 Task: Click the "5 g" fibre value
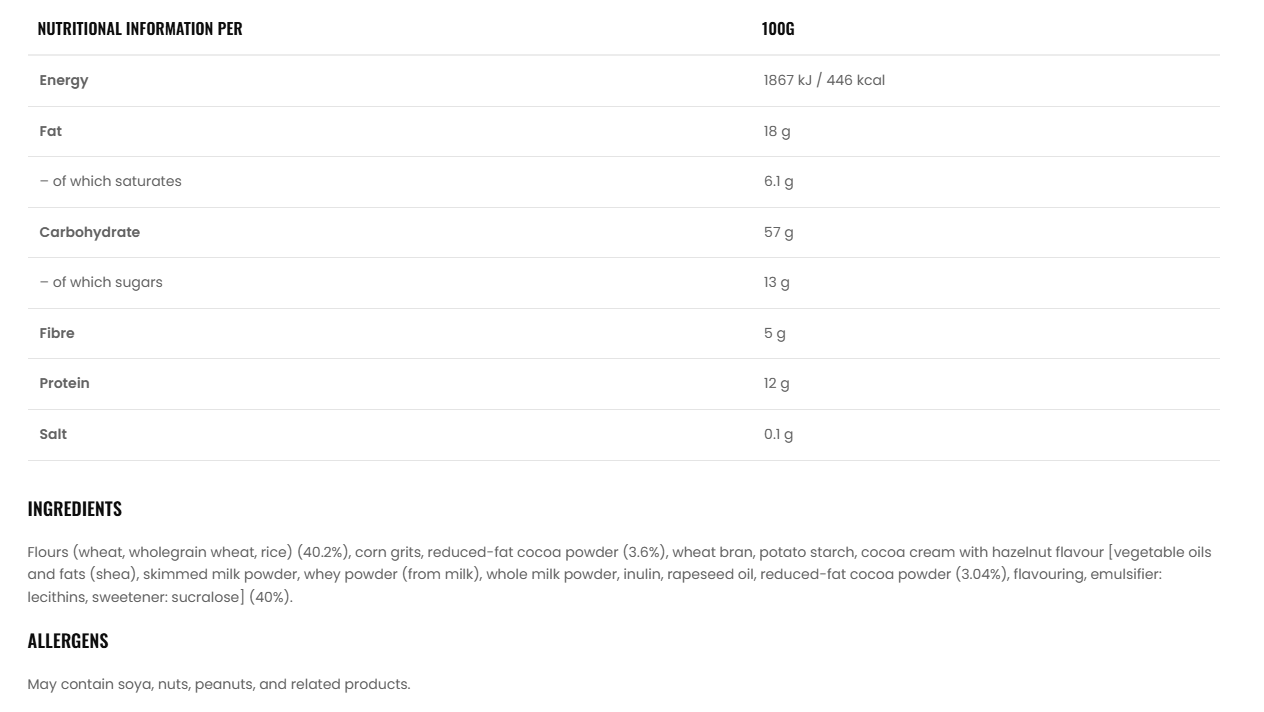[775, 333]
